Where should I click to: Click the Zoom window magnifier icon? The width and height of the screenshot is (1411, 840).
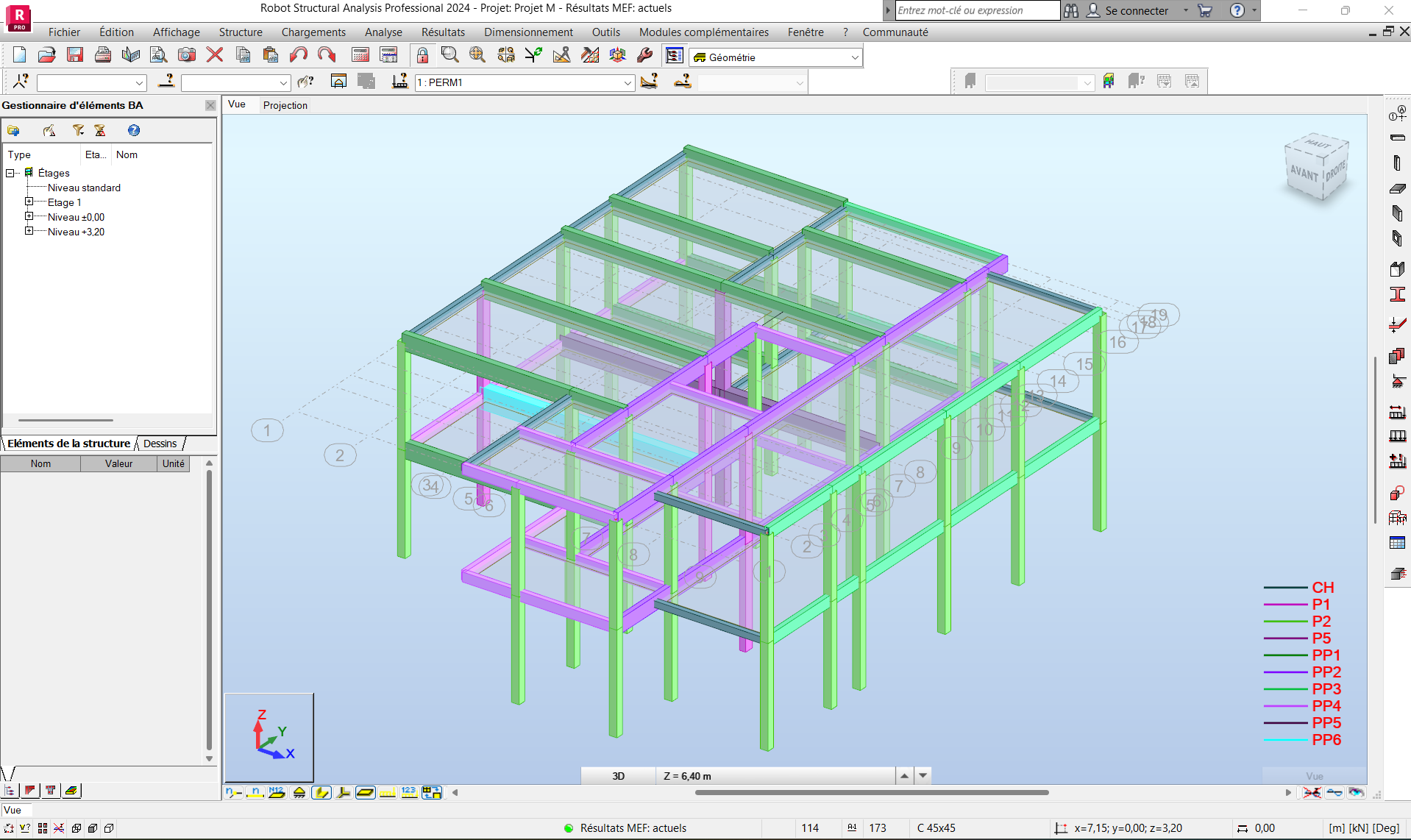point(449,55)
